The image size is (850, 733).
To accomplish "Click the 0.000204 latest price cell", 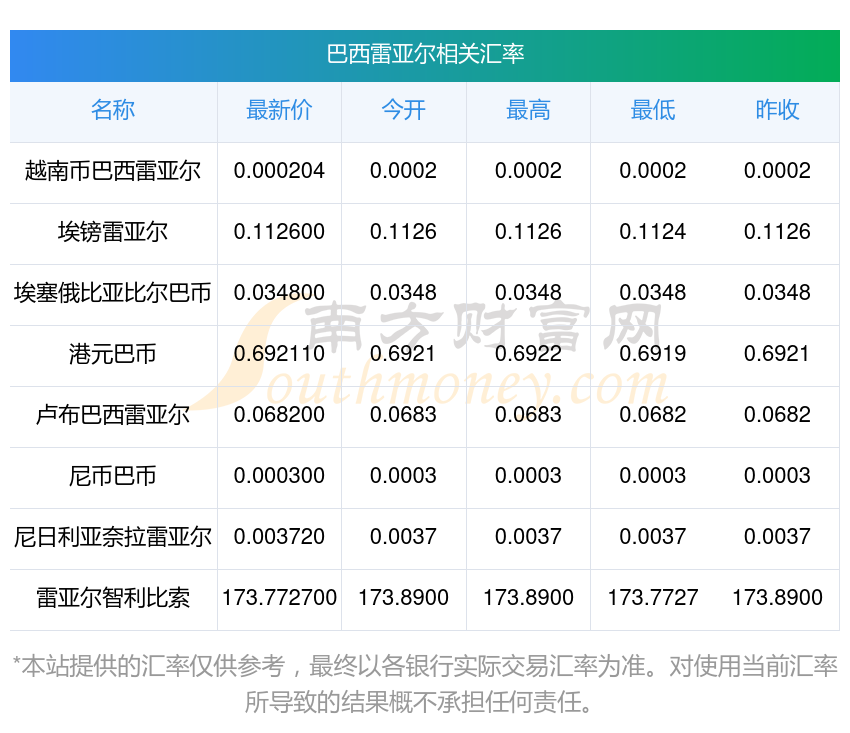I will (279, 171).
